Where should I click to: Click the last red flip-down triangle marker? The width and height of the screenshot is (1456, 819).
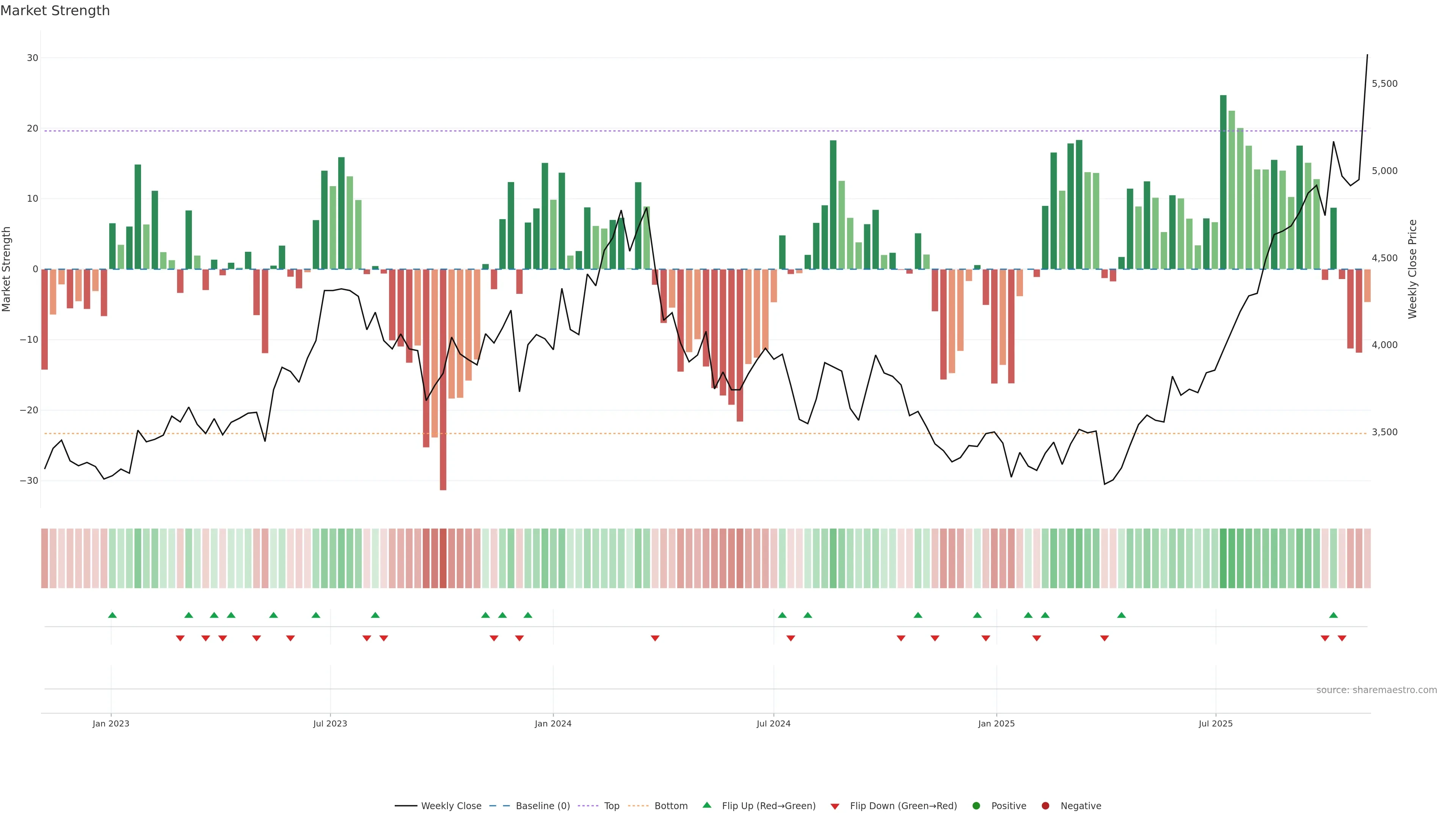(1342, 638)
